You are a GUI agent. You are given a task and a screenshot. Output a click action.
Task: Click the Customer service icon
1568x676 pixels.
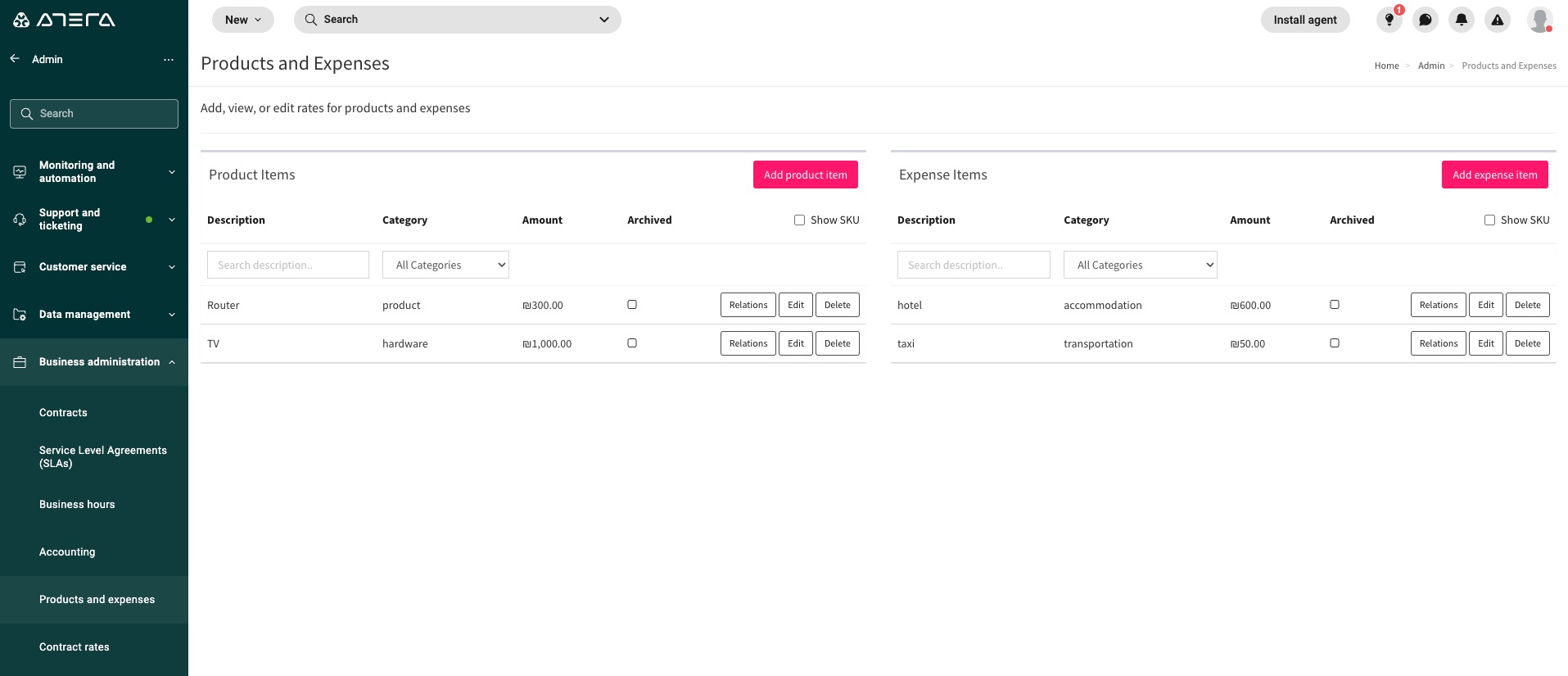[20, 267]
